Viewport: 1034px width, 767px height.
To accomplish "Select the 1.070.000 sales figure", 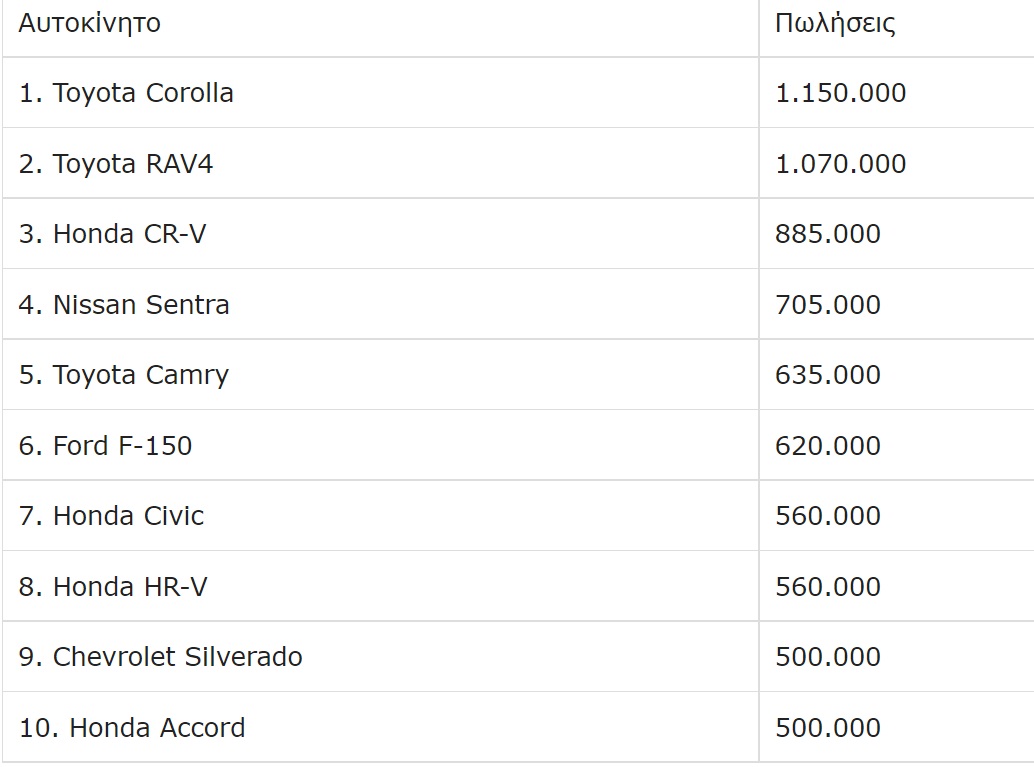I will [840, 164].
